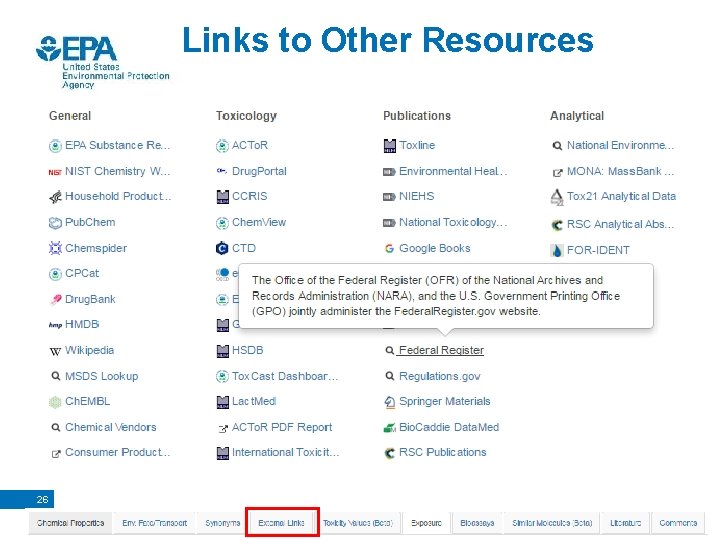Open the Google Books link
Viewport: 720px width, 540px height.
pyautogui.click(x=434, y=248)
